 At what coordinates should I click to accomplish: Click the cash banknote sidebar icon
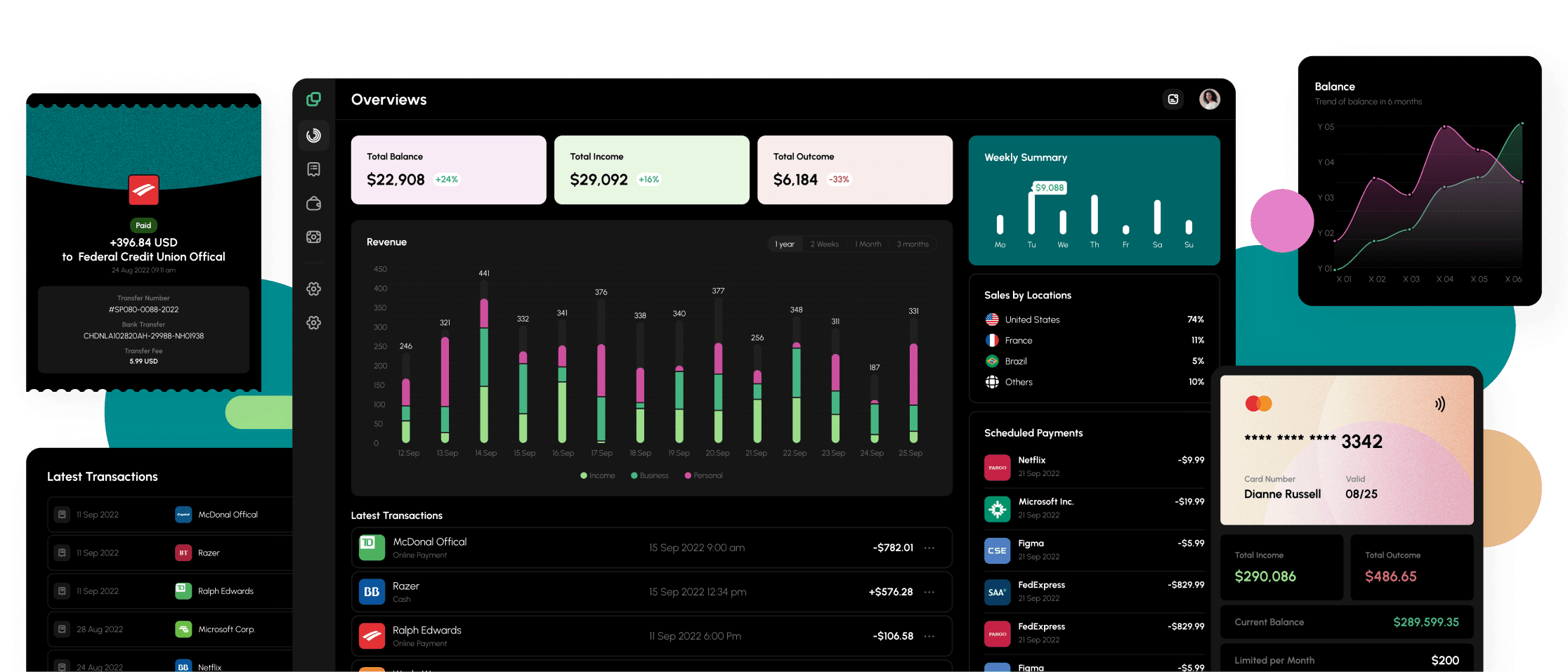coord(313,237)
